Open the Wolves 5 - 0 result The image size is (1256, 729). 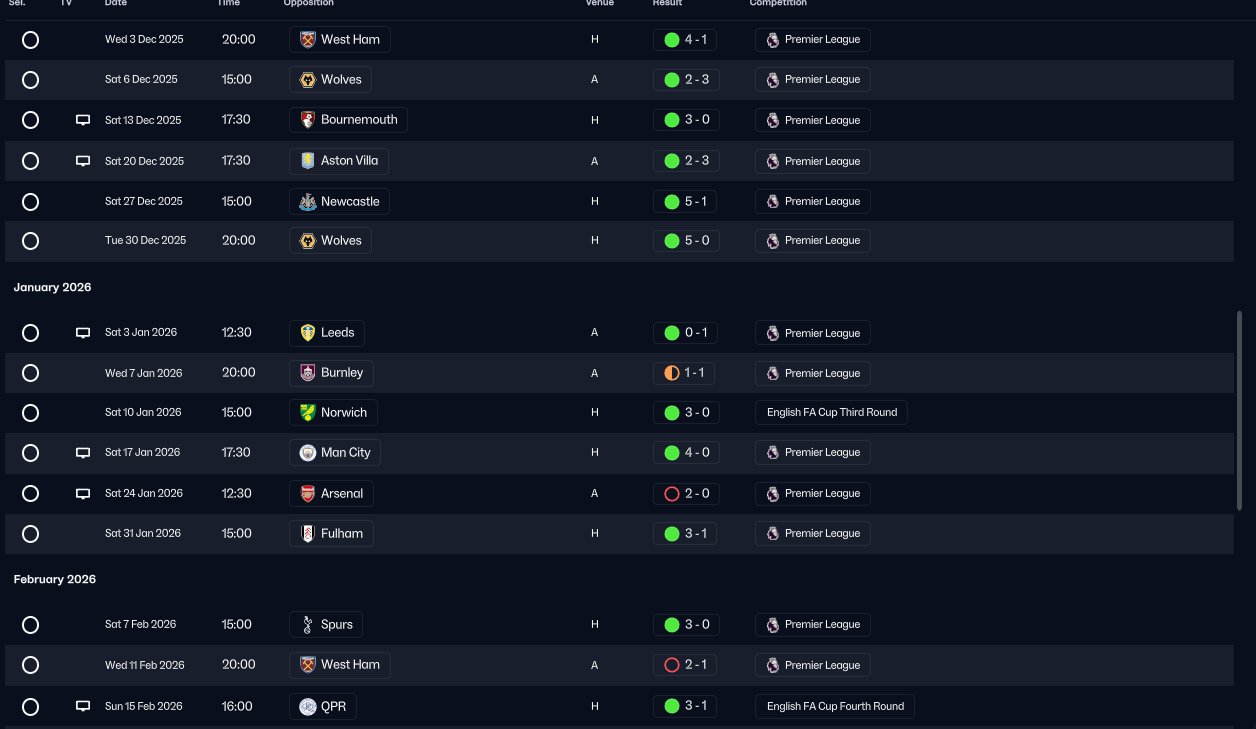pos(686,240)
